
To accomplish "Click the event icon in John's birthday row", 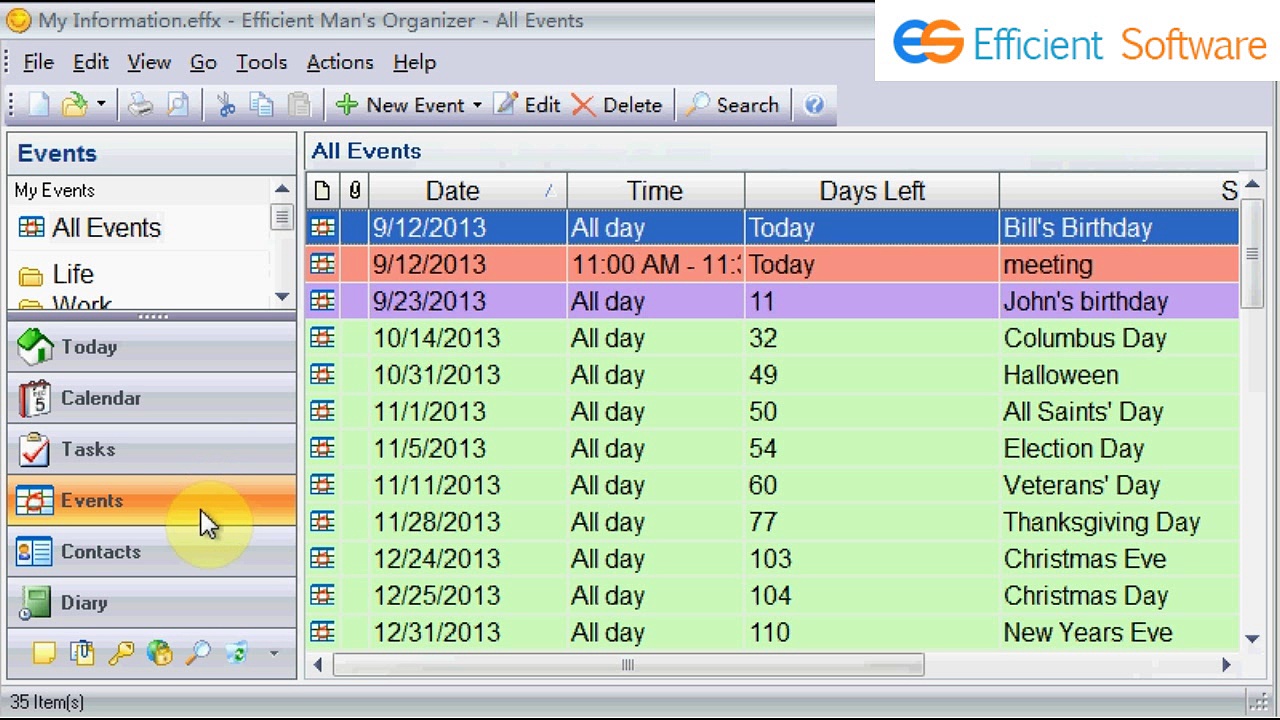I will pos(322,301).
